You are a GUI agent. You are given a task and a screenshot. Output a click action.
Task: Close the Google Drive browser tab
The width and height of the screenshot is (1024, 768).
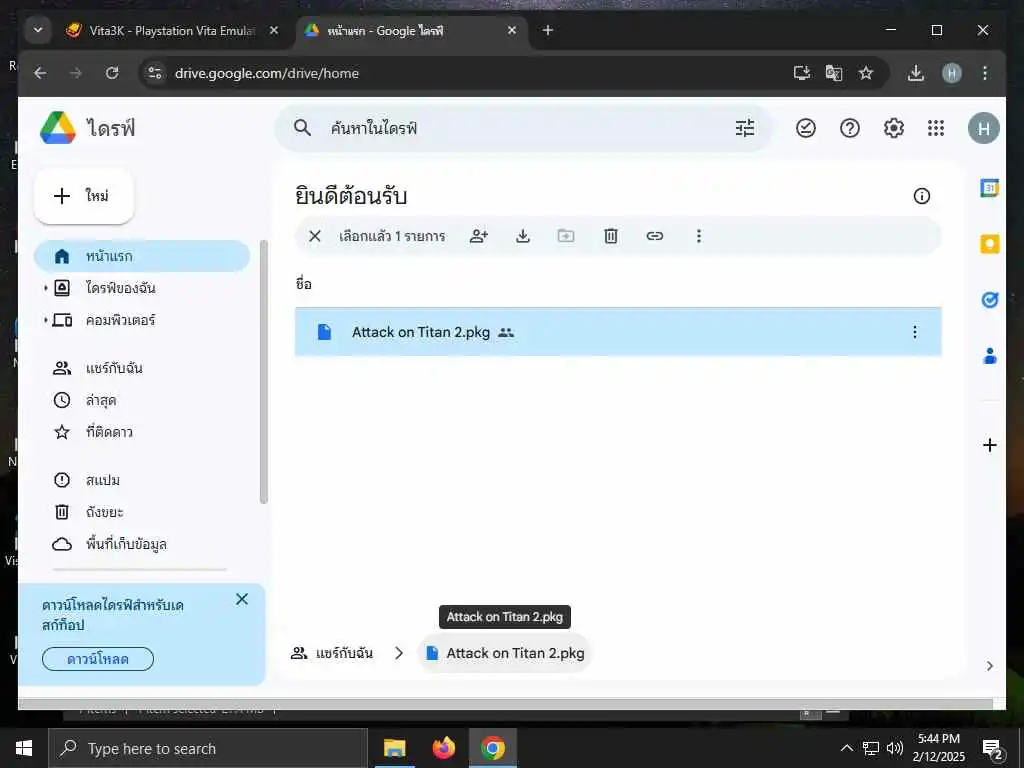pos(512,30)
